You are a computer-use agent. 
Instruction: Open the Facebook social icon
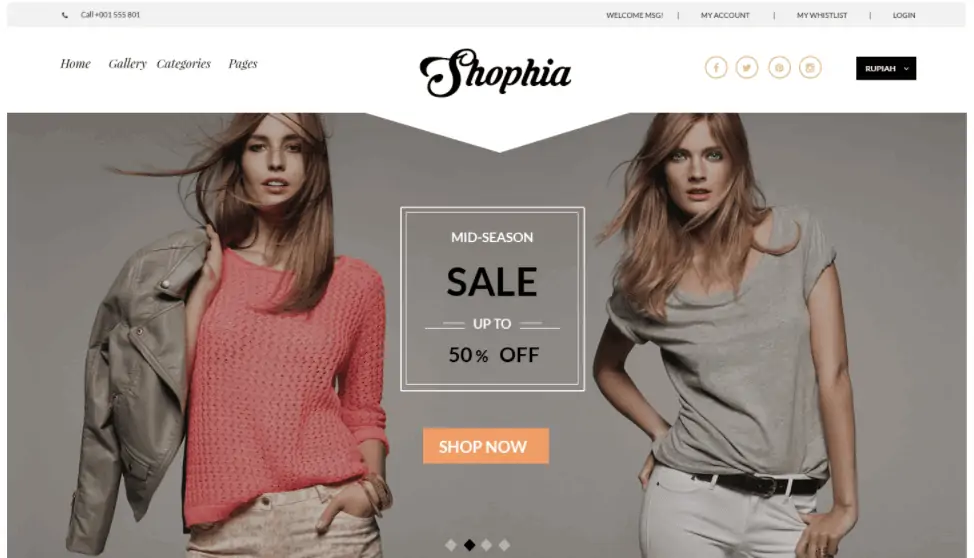pos(716,68)
